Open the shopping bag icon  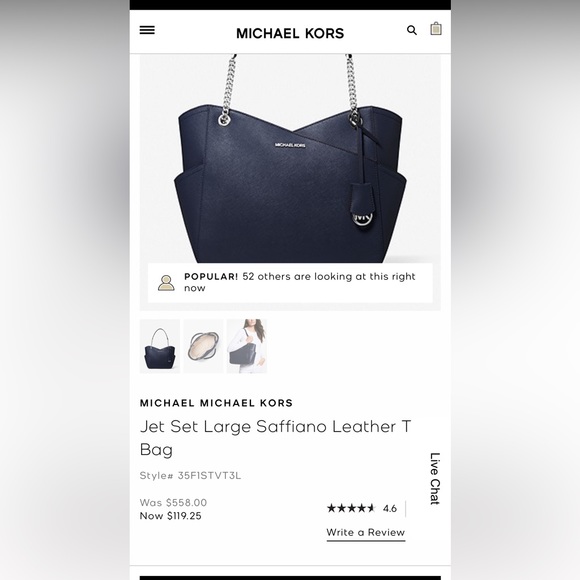click(x=436, y=29)
